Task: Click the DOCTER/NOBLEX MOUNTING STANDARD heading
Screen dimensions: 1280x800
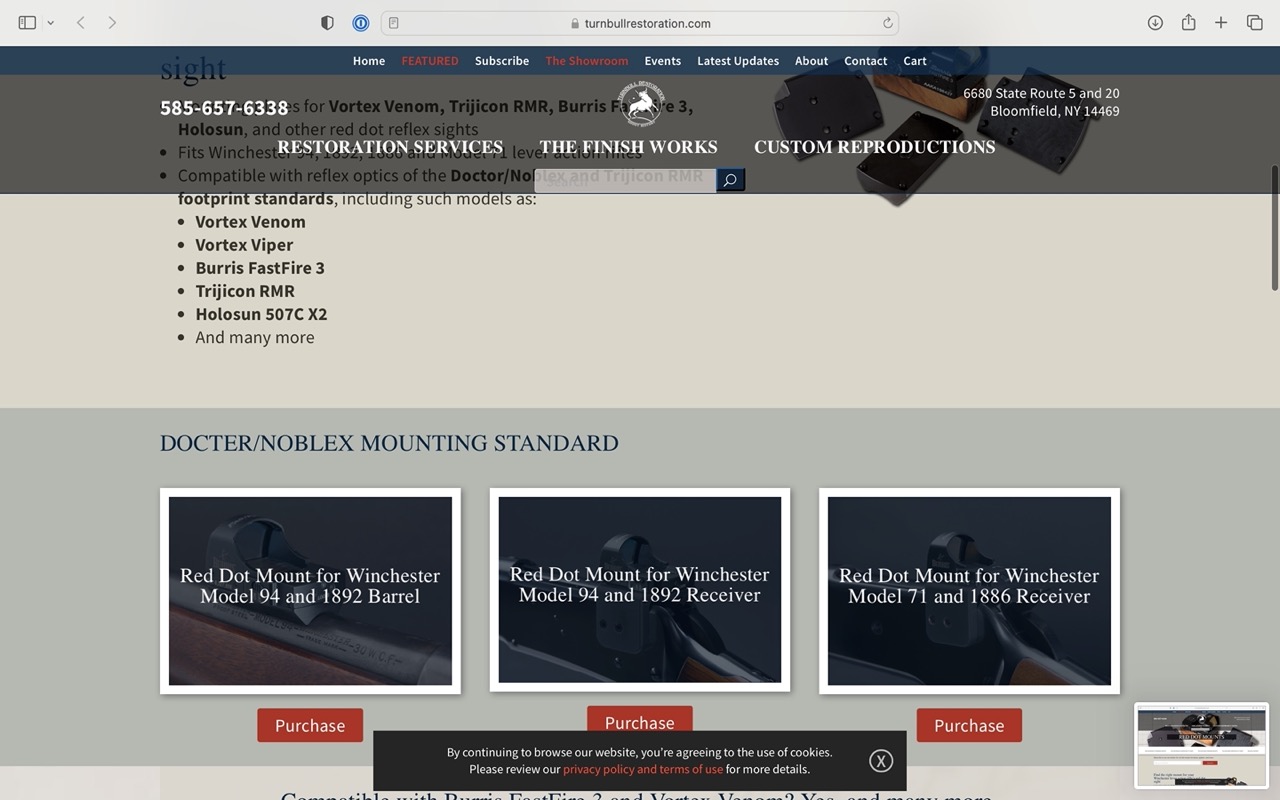Action: click(x=389, y=443)
